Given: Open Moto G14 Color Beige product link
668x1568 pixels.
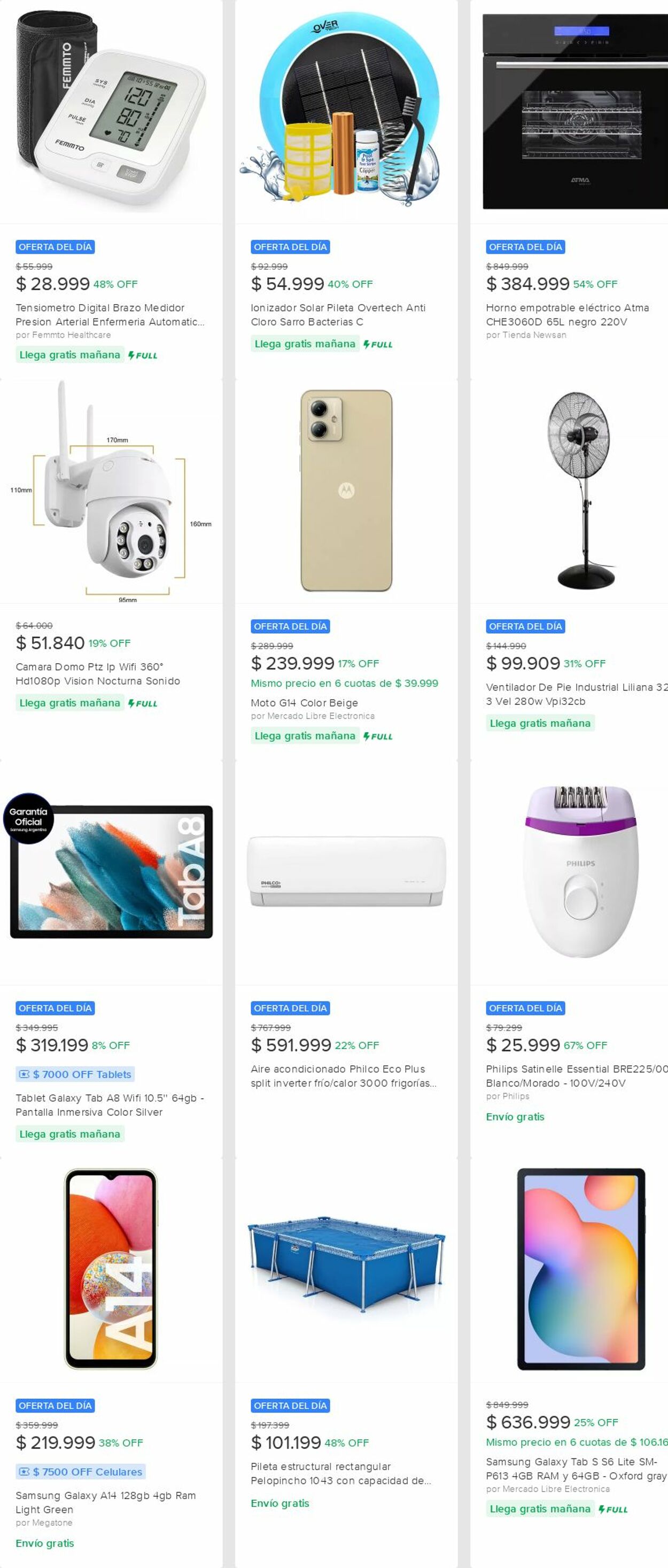Looking at the screenshot, I should click(305, 702).
